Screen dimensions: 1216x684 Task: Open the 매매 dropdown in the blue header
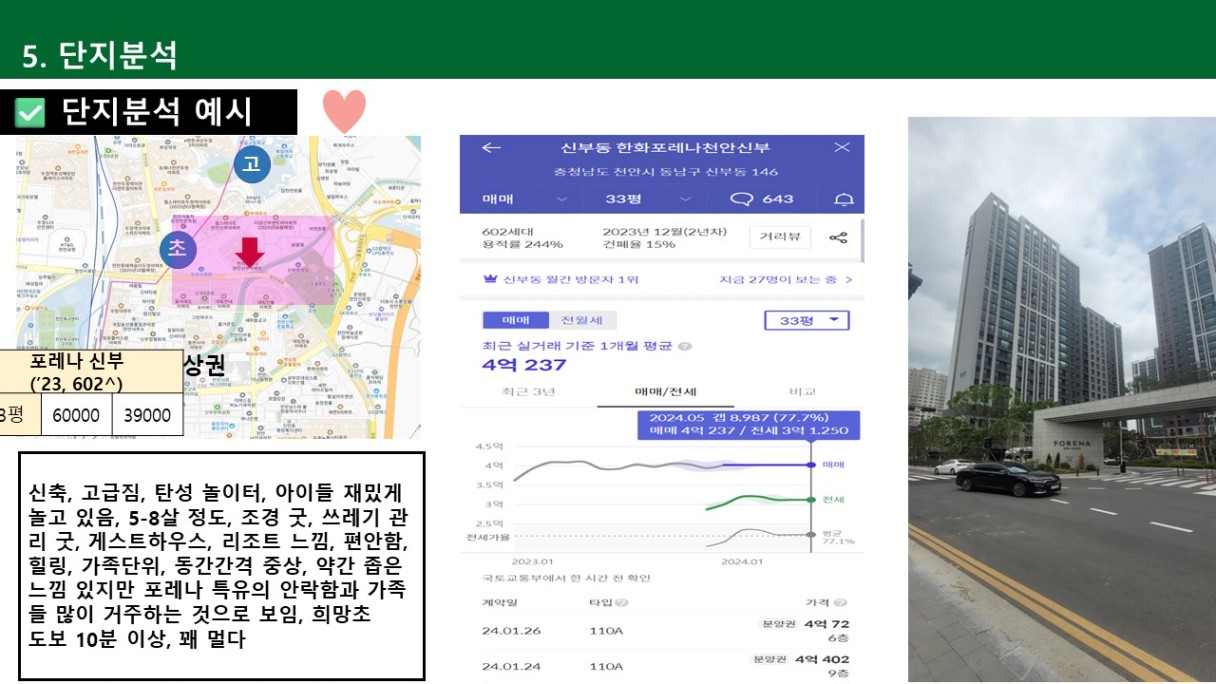[x=525, y=199]
